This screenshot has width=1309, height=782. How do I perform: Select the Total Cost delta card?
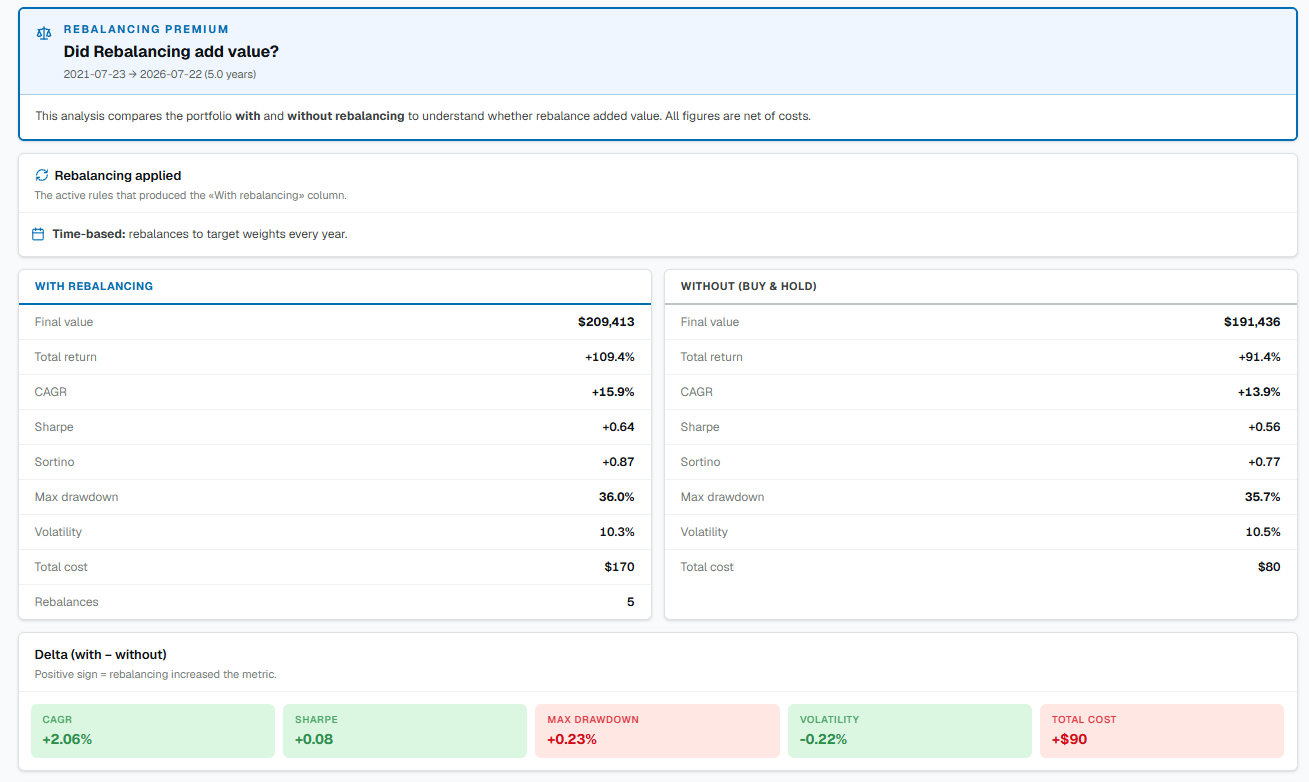point(1162,730)
